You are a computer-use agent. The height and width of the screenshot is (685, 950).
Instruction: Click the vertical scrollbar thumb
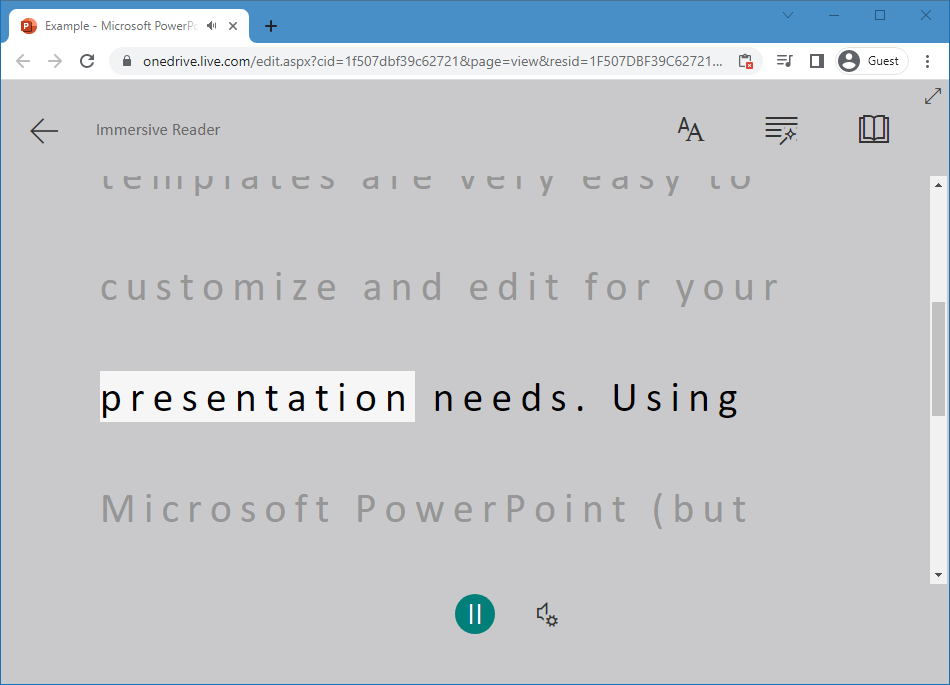[x=938, y=358]
